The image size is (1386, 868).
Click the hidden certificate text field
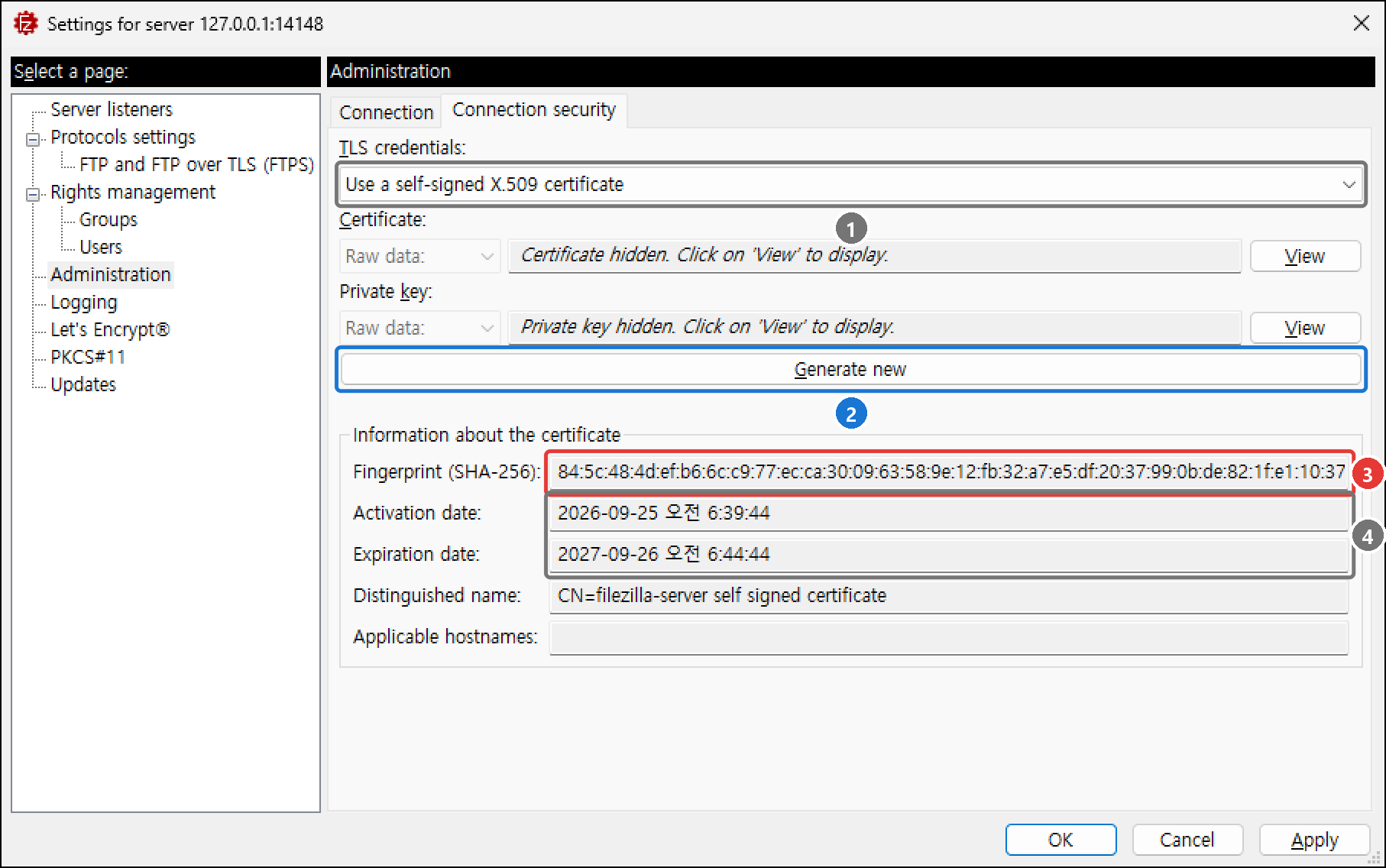pyautogui.click(x=874, y=255)
